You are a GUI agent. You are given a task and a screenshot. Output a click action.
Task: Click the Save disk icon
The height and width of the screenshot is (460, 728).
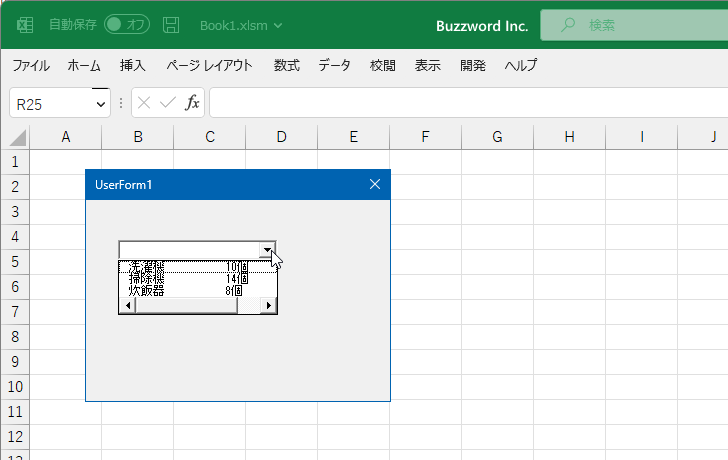171,25
